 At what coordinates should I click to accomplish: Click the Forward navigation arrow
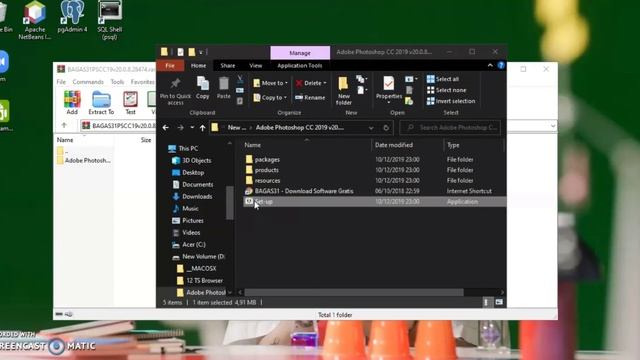click(x=180, y=128)
